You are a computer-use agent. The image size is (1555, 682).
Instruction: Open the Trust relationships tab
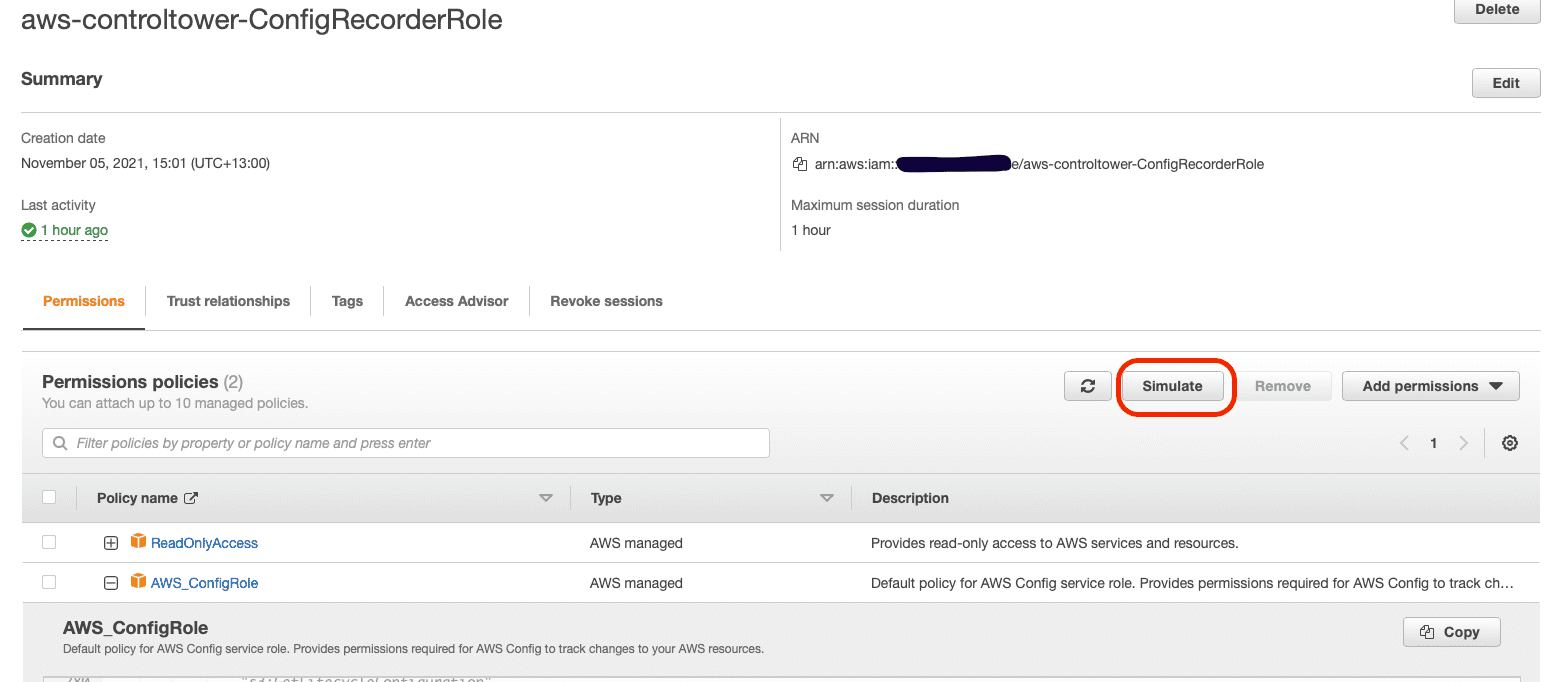coord(228,301)
